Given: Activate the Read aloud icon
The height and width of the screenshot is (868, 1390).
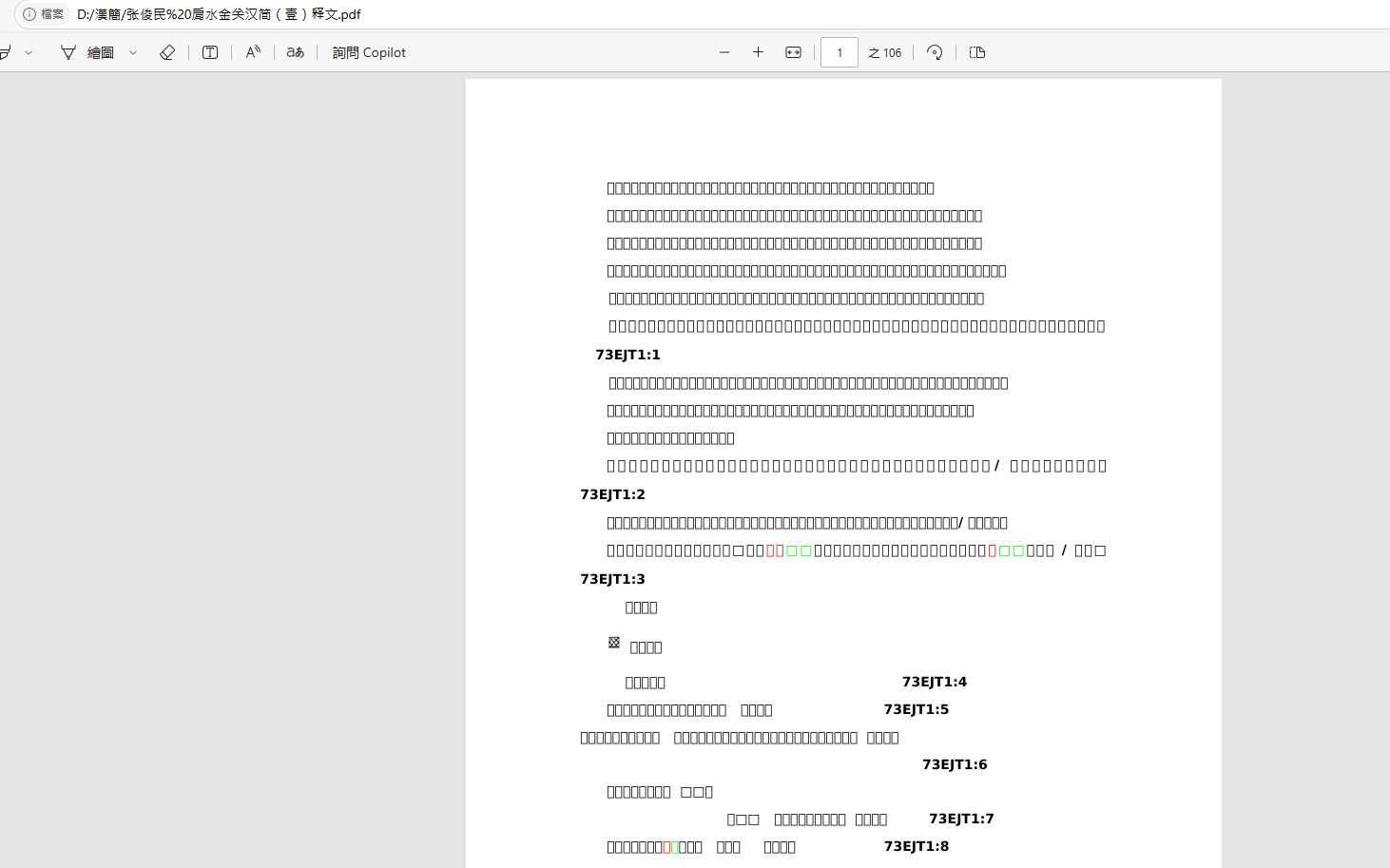Looking at the screenshot, I should tap(253, 52).
